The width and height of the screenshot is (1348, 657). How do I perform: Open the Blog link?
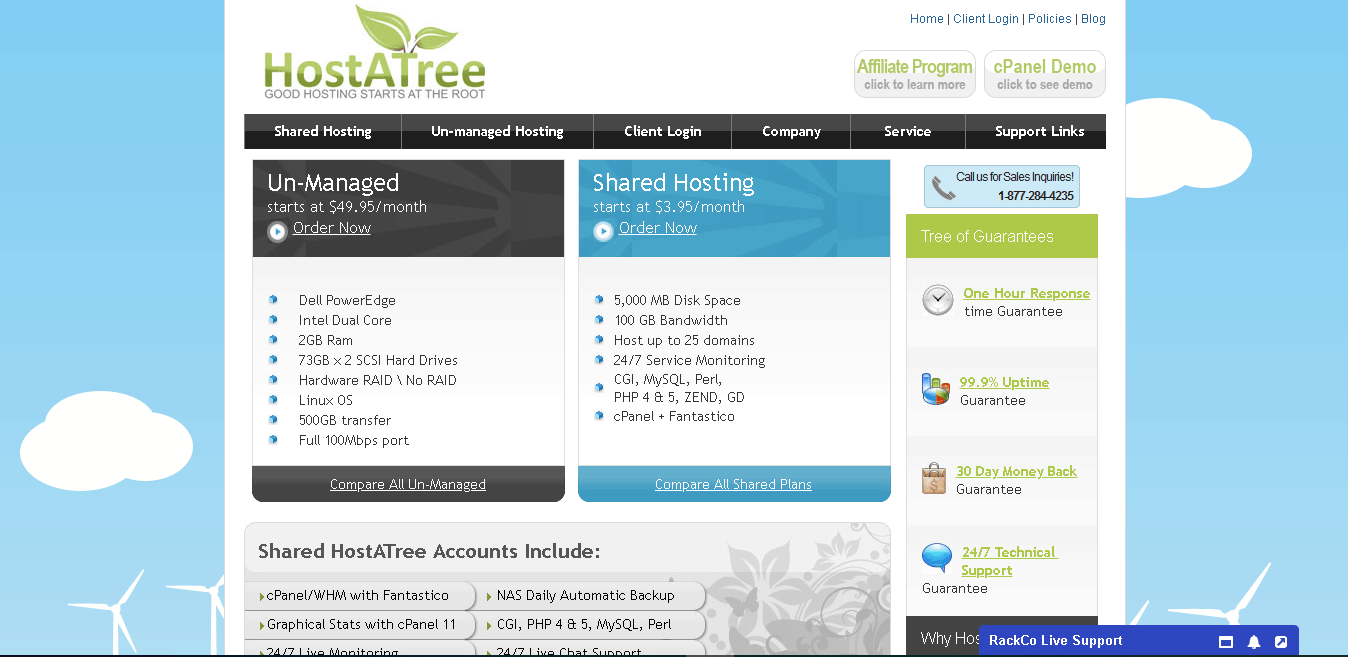[1093, 19]
